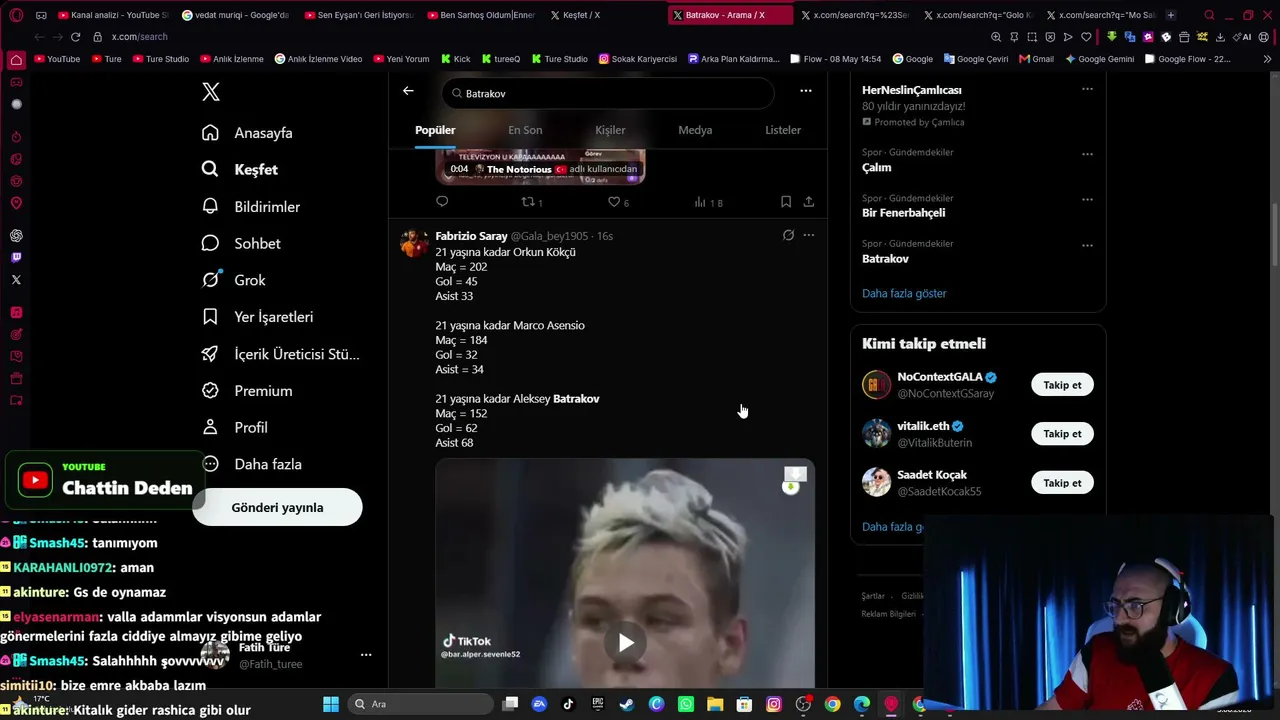View analytics of post with 1 B views
The width and height of the screenshot is (1280, 720).
tap(708, 202)
